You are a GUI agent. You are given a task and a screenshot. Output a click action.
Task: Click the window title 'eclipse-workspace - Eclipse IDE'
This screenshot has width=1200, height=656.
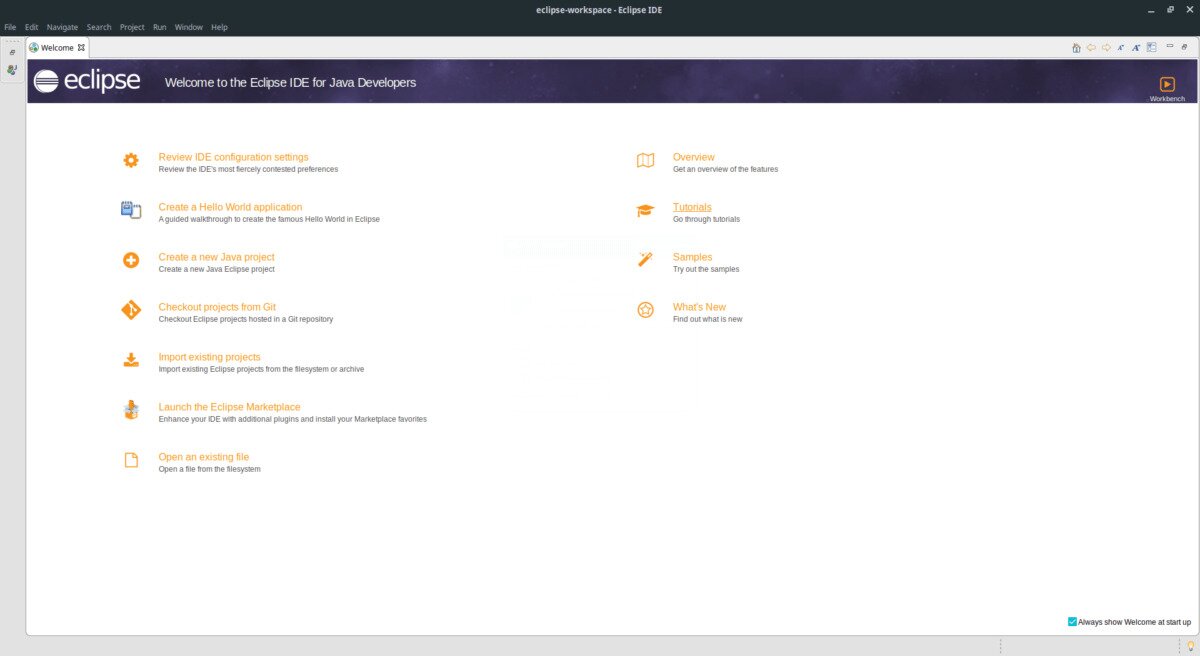(x=599, y=10)
